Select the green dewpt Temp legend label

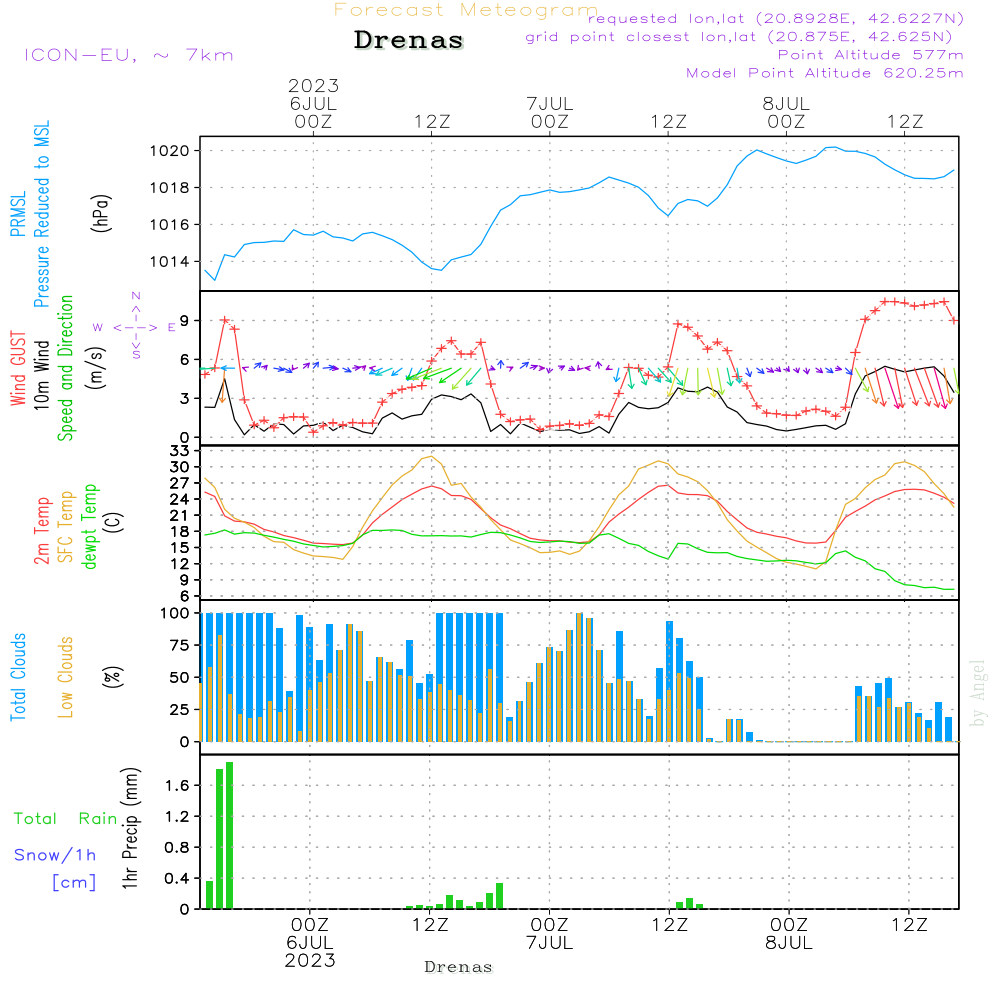click(x=91, y=527)
